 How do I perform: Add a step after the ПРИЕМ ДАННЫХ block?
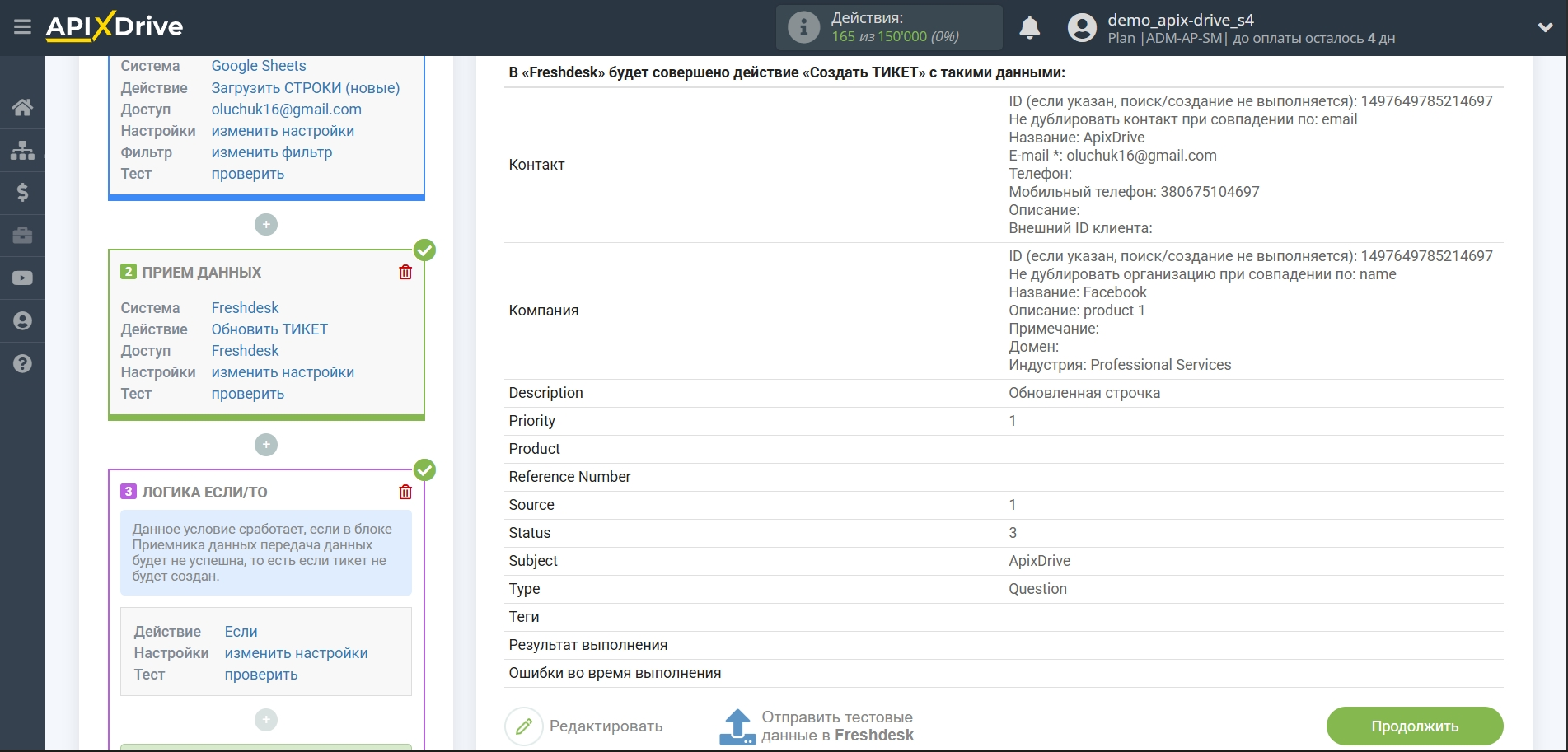point(266,445)
